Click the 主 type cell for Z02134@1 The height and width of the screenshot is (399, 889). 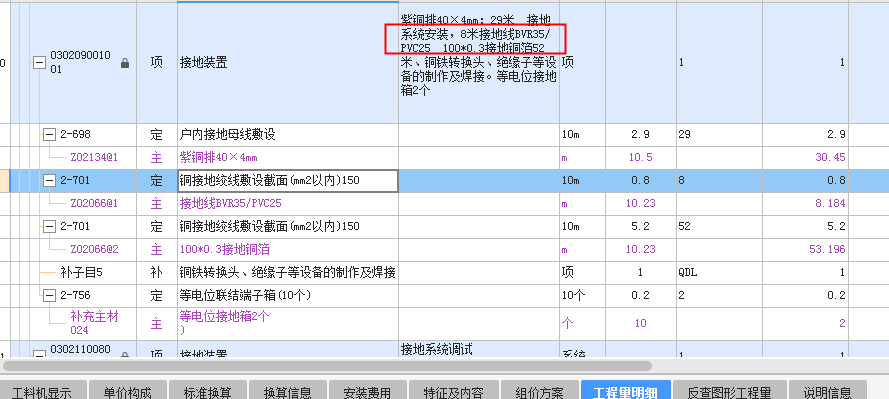(157, 158)
